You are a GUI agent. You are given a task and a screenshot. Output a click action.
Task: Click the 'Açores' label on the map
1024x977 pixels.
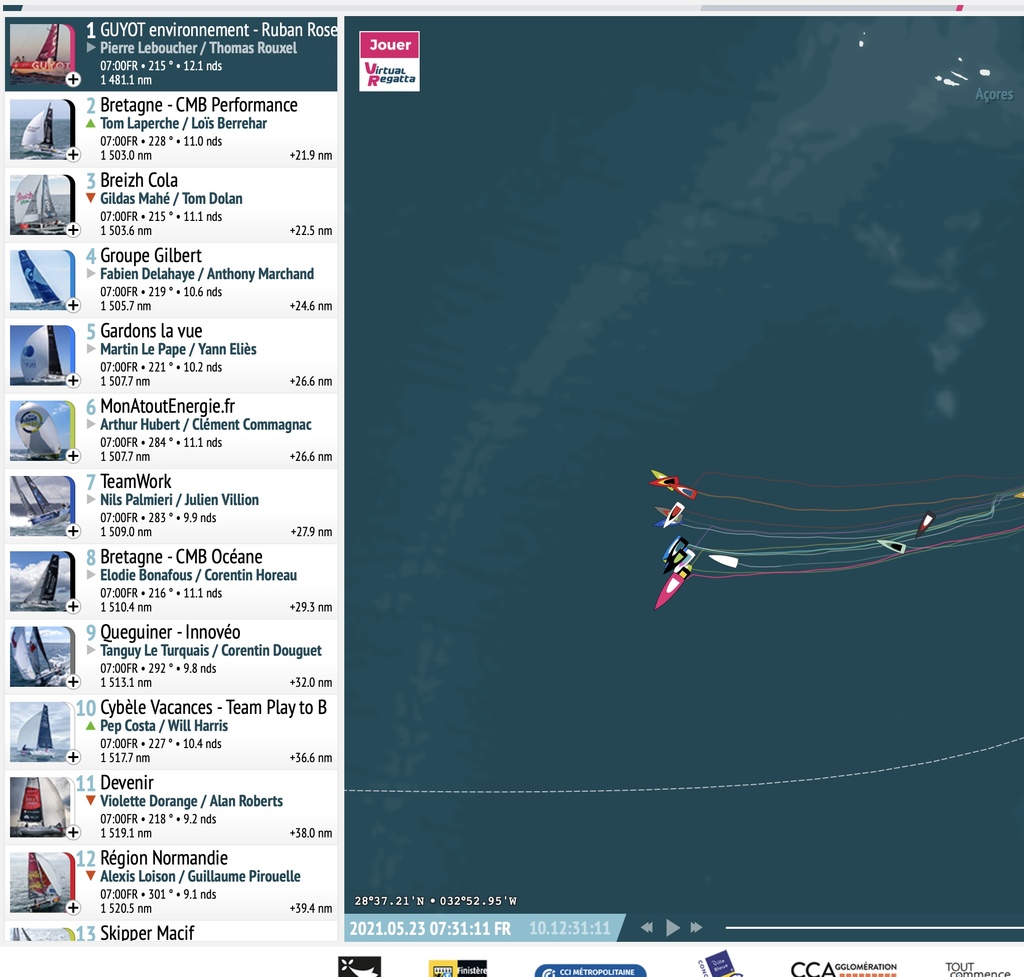click(x=994, y=95)
